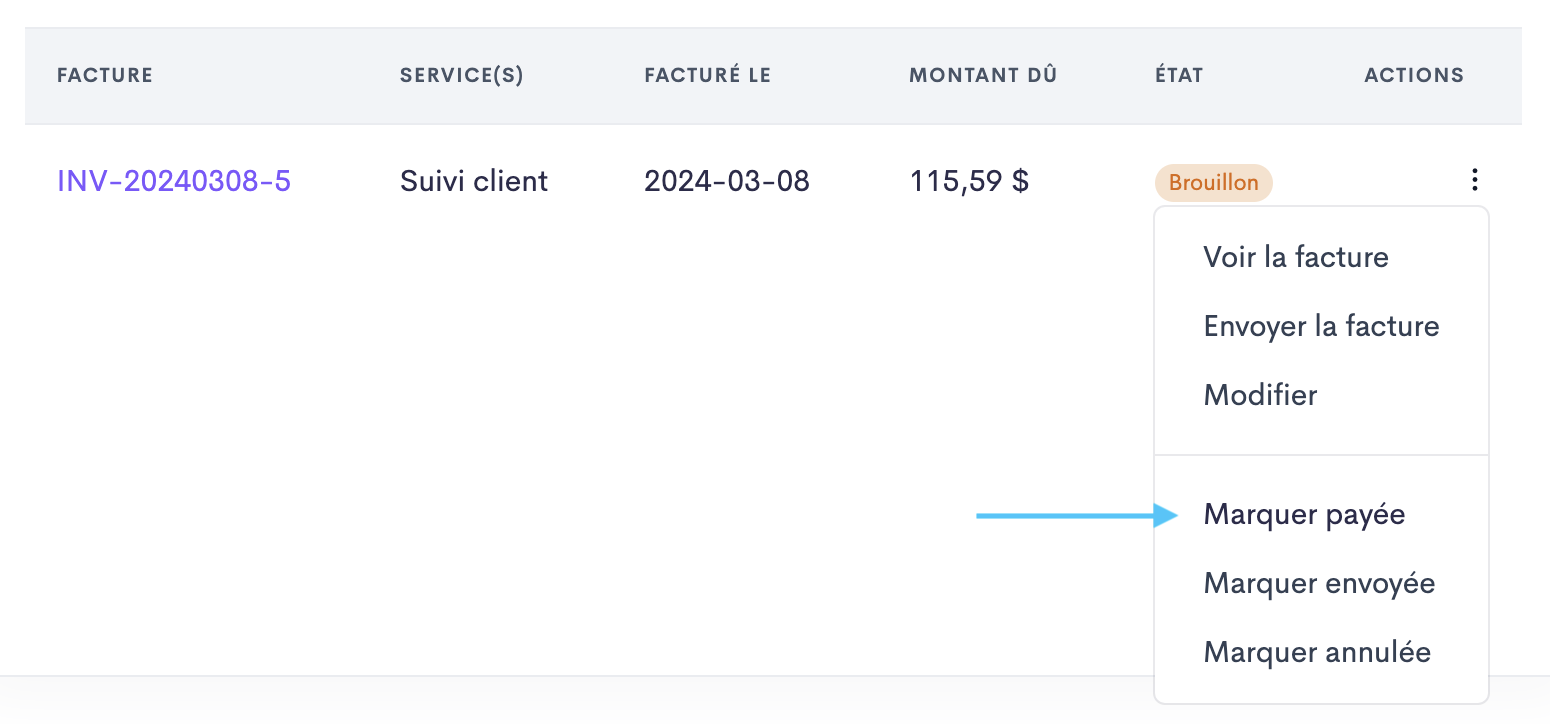Click the 115,59 $ amount cell

969,181
